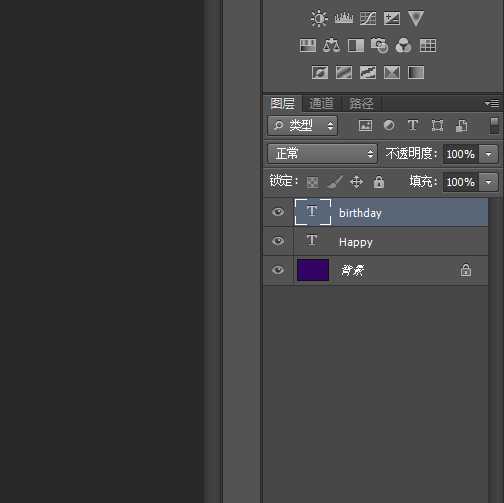Lock image pixels with brush icon
This screenshot has width=504, height=503.
point(335,182)
